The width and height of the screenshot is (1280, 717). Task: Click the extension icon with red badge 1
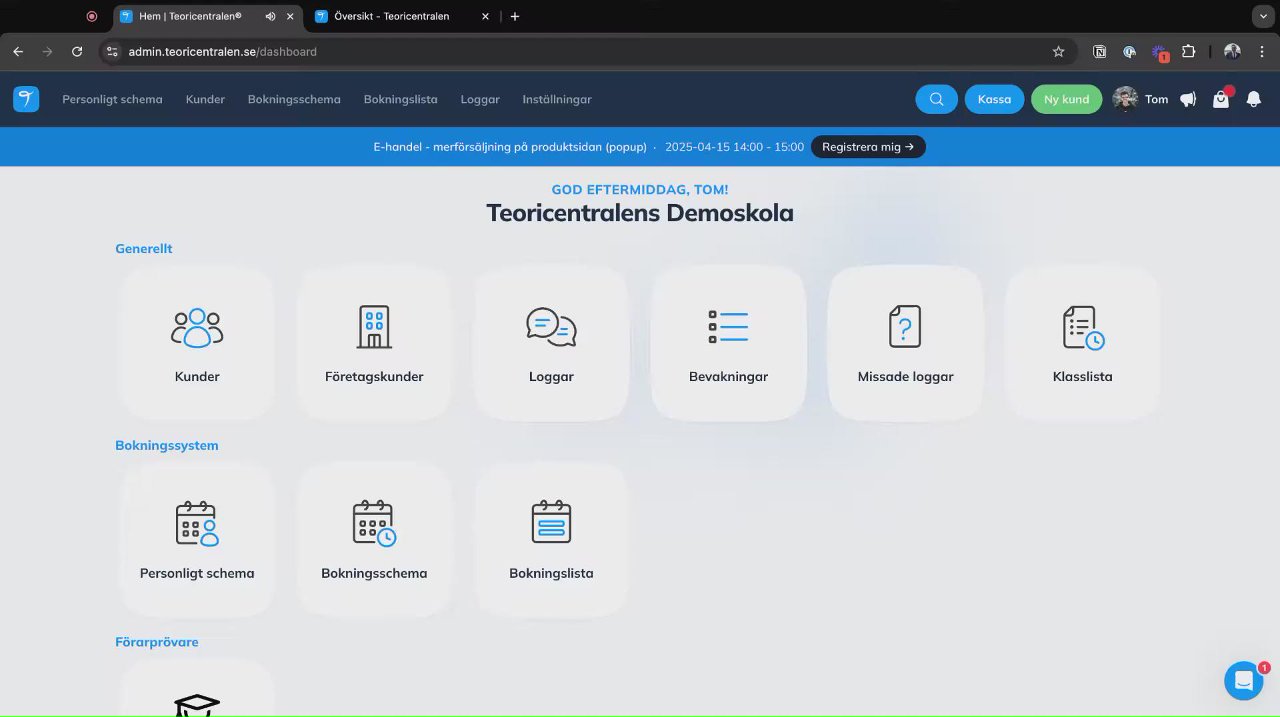1160,52
